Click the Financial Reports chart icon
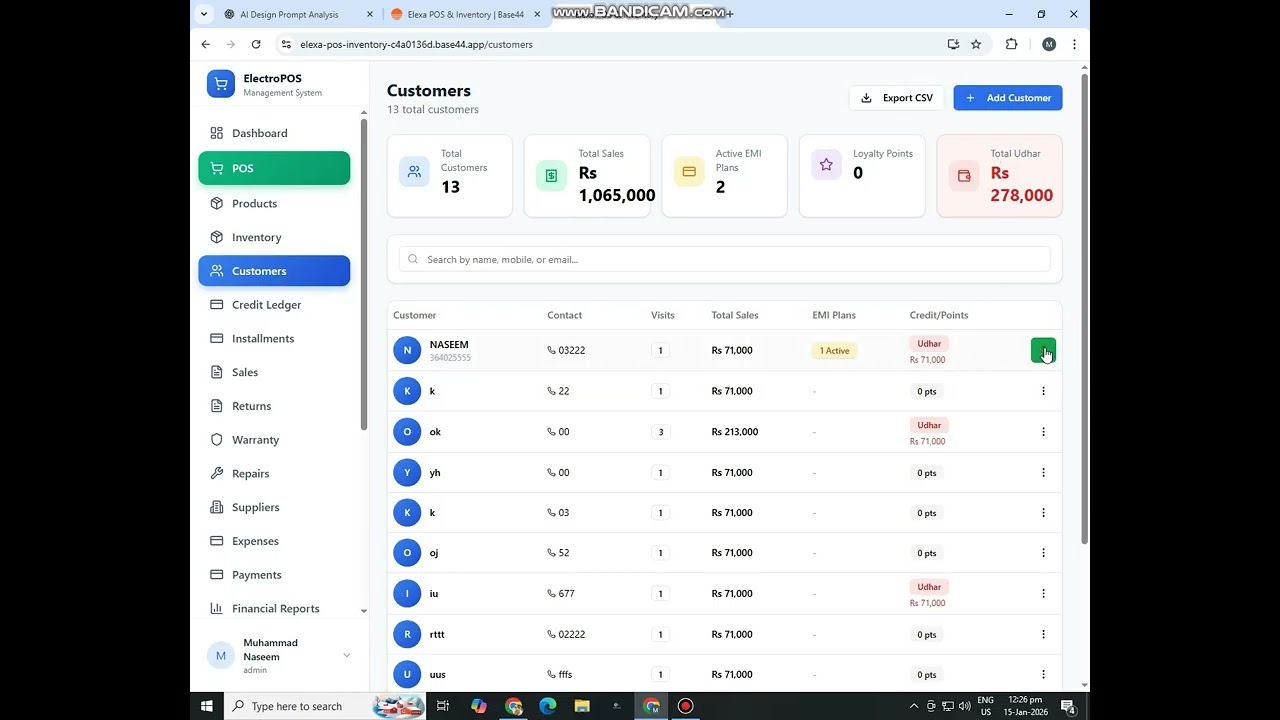Viewport: 1280px width, 720px height. (x=216, y=608)
